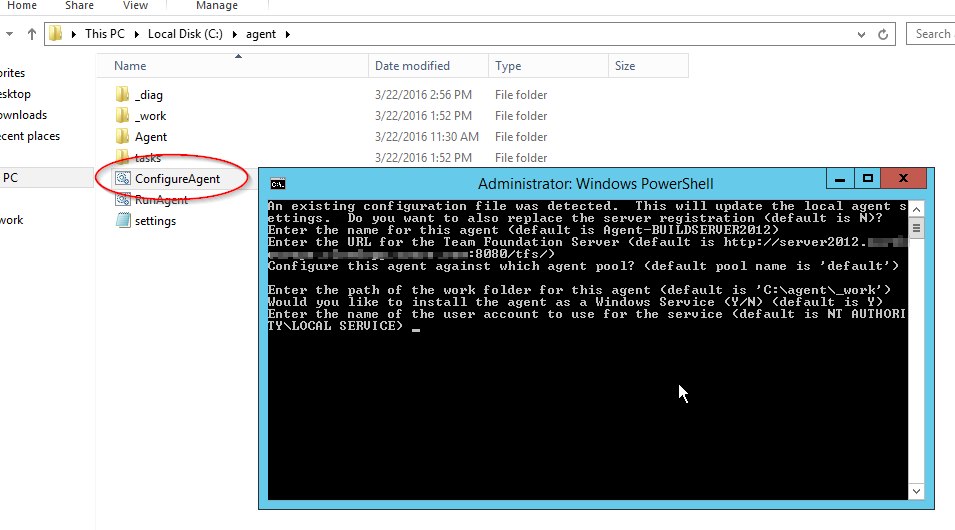955x530 pixels.
Task: Open the _diag folder icon
Action: pos(122,95)
